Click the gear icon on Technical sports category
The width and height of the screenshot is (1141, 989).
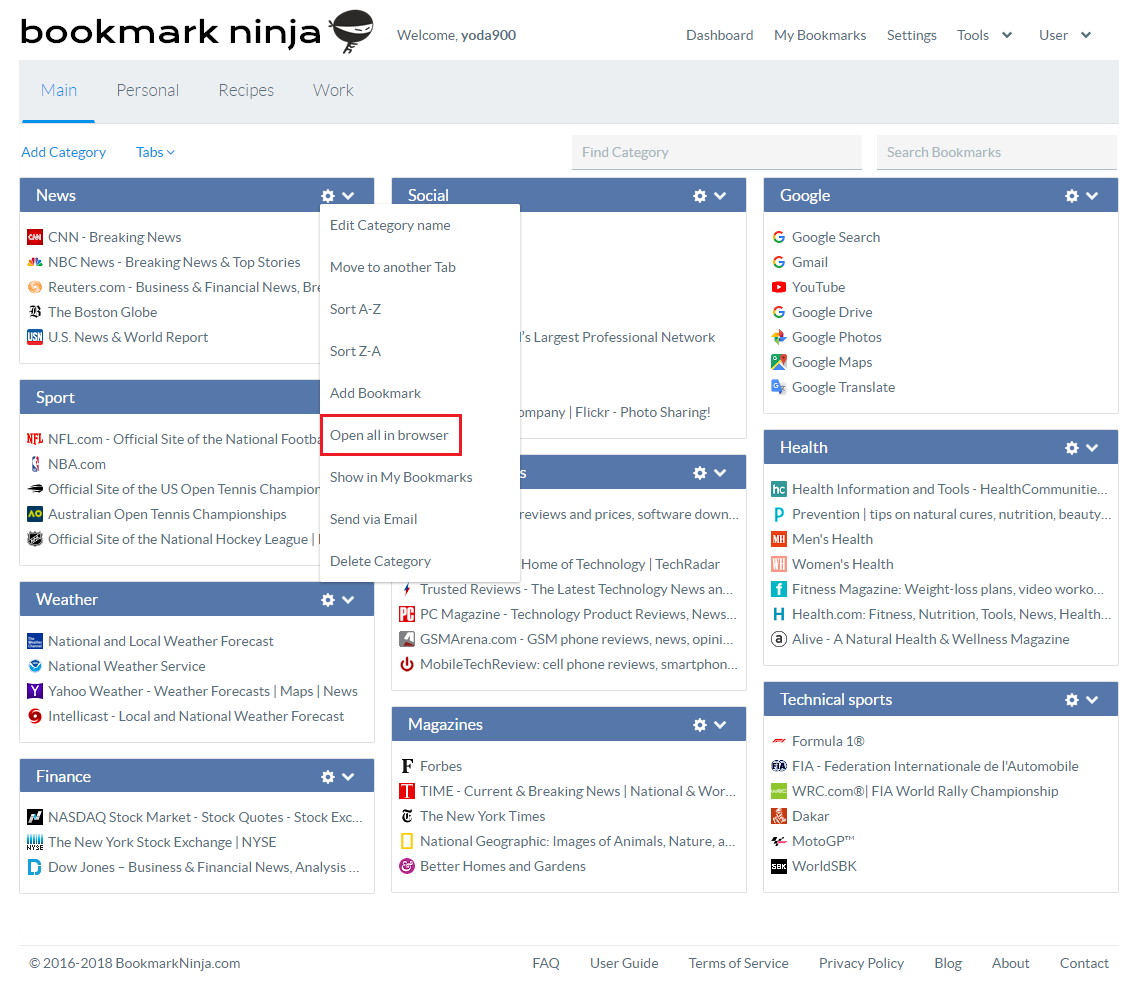tap(1071, 699)
